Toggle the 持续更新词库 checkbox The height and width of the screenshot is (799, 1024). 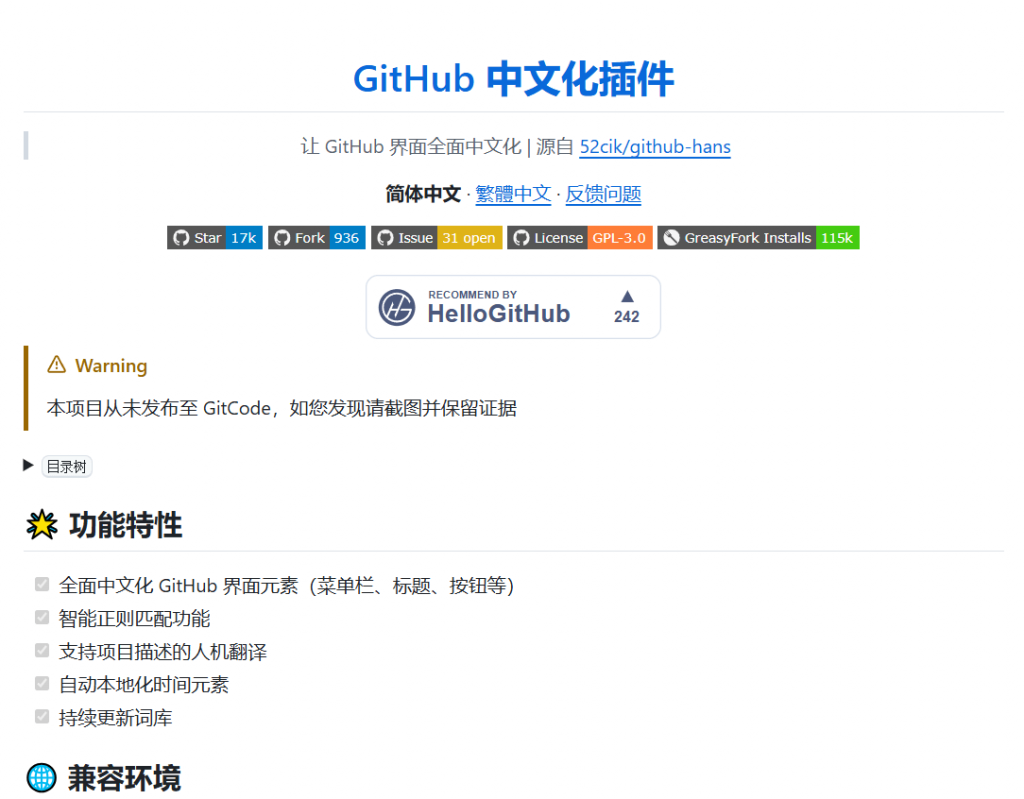(x=42, y=717)
